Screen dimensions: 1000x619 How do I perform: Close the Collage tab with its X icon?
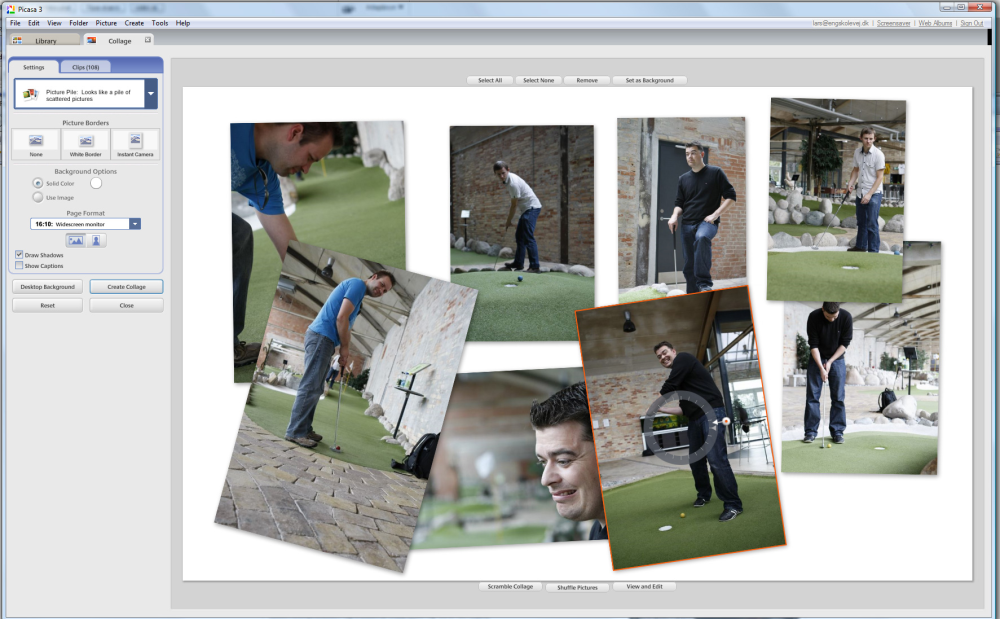[148, 40]
